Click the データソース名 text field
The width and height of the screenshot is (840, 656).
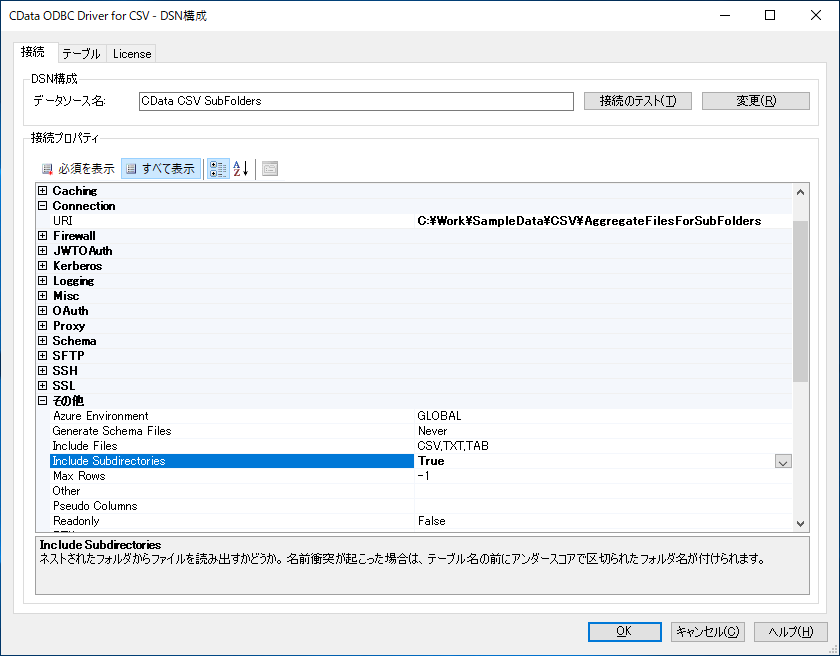pos(356,101)
